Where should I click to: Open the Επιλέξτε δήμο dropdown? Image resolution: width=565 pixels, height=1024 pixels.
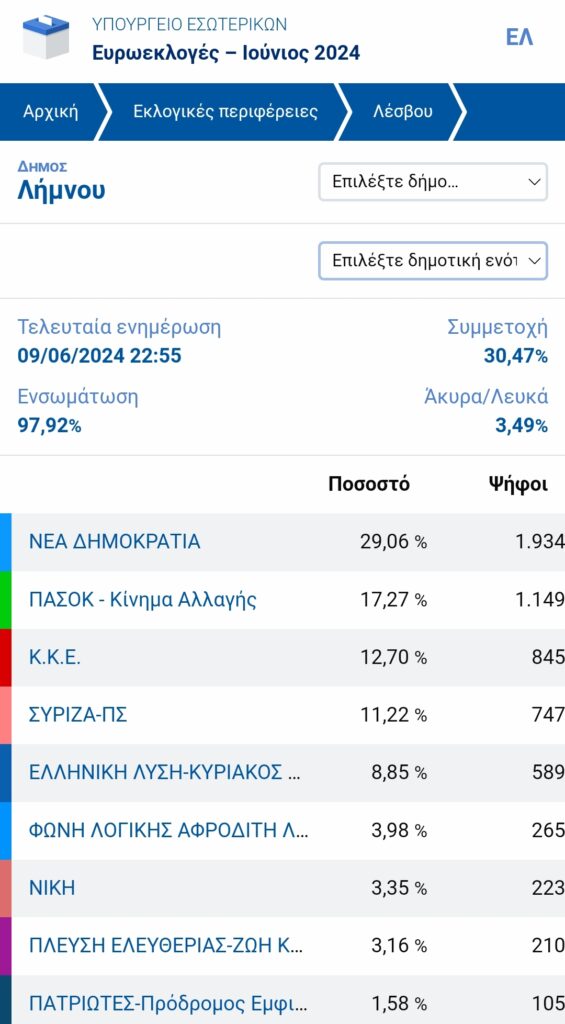click(x=433, y=182)
